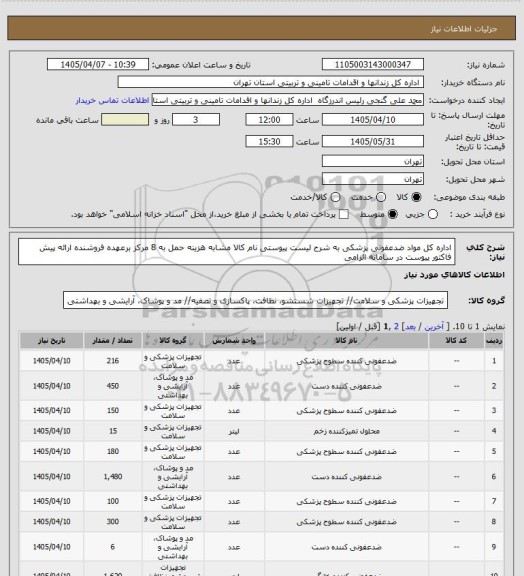
Task: Click the گروه کالا field
Action: click(x=255, y=300)
